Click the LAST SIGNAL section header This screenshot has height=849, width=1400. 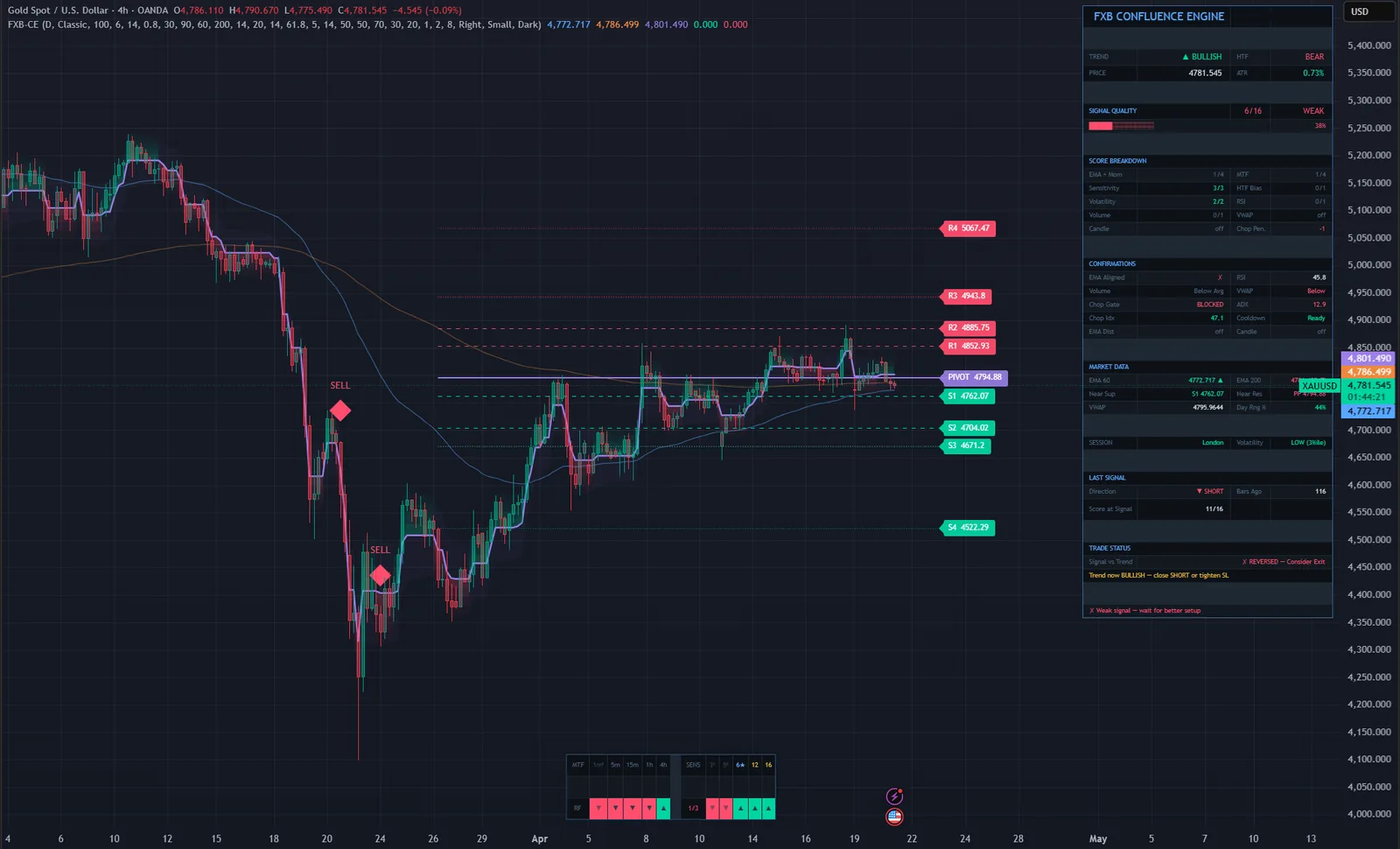point(1107,478)
